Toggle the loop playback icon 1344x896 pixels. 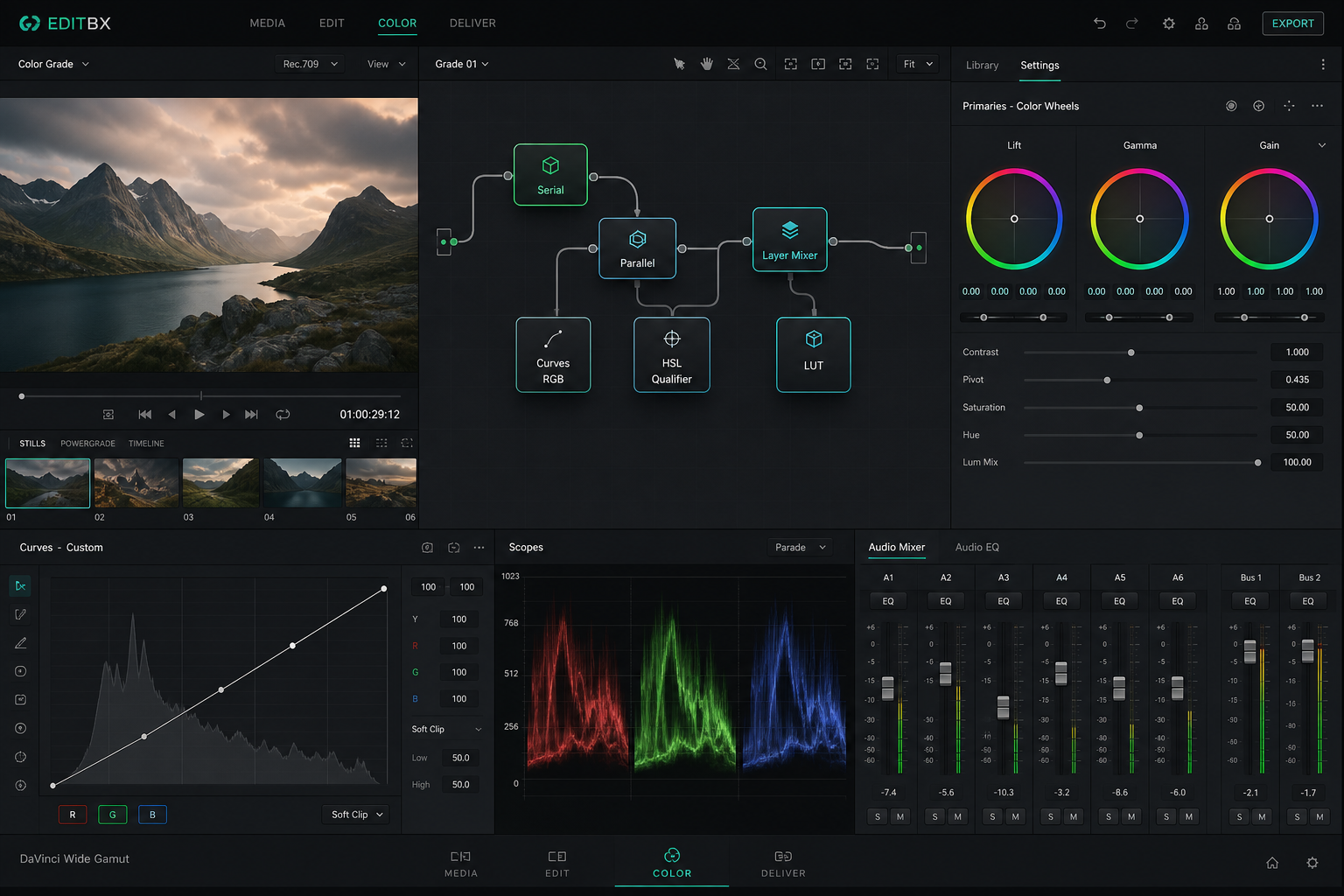(283, 415)
